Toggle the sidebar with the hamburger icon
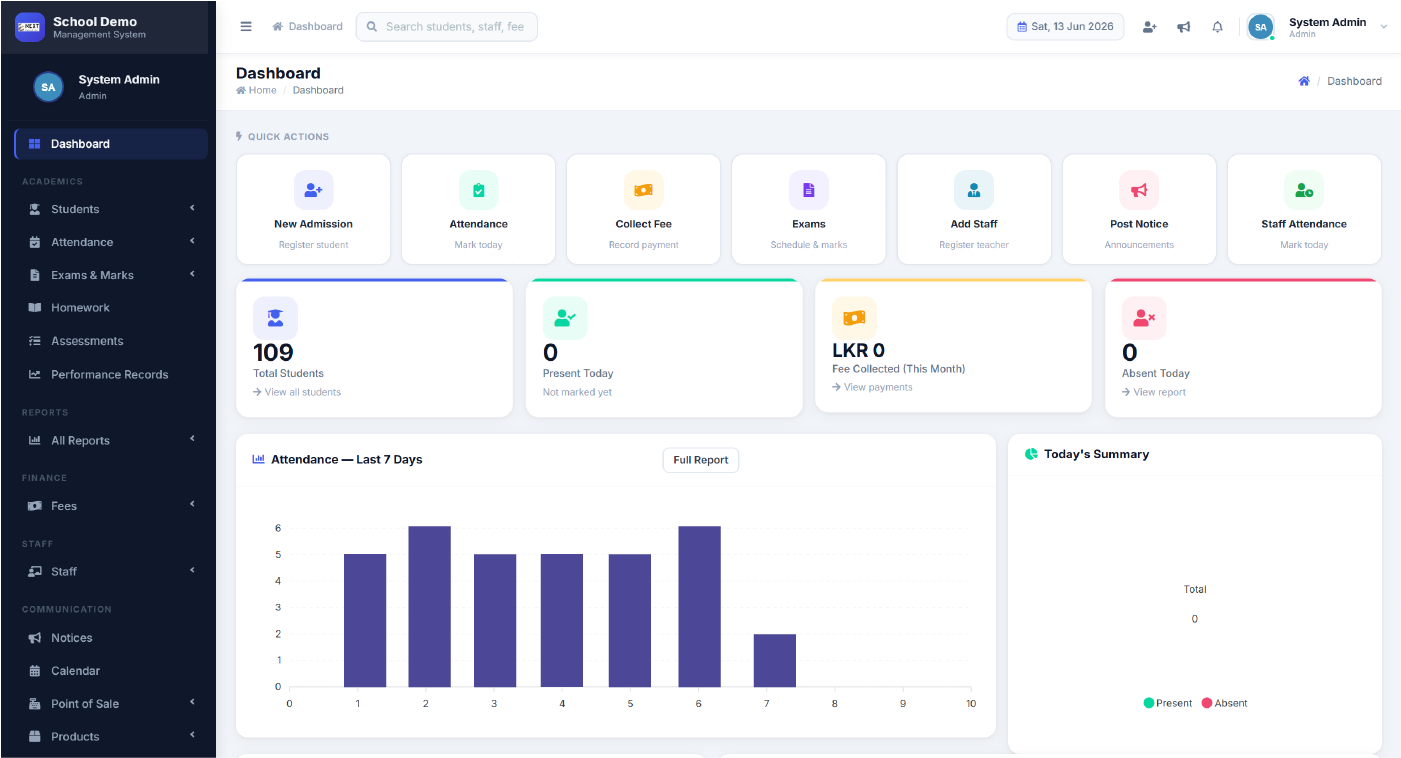 tap(246, 27)
